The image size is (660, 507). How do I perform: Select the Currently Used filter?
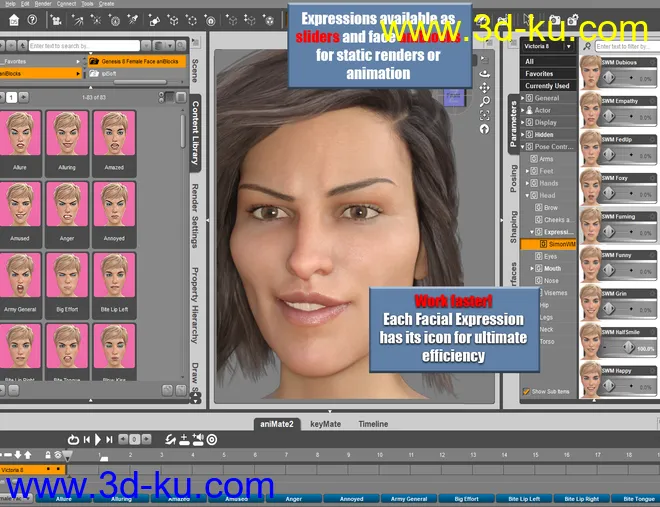547,86
